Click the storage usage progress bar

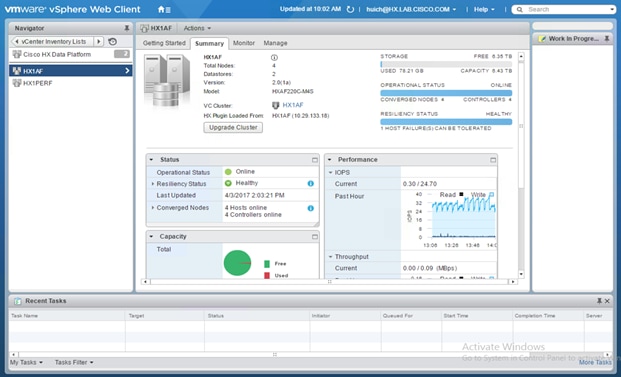(446, 64)
